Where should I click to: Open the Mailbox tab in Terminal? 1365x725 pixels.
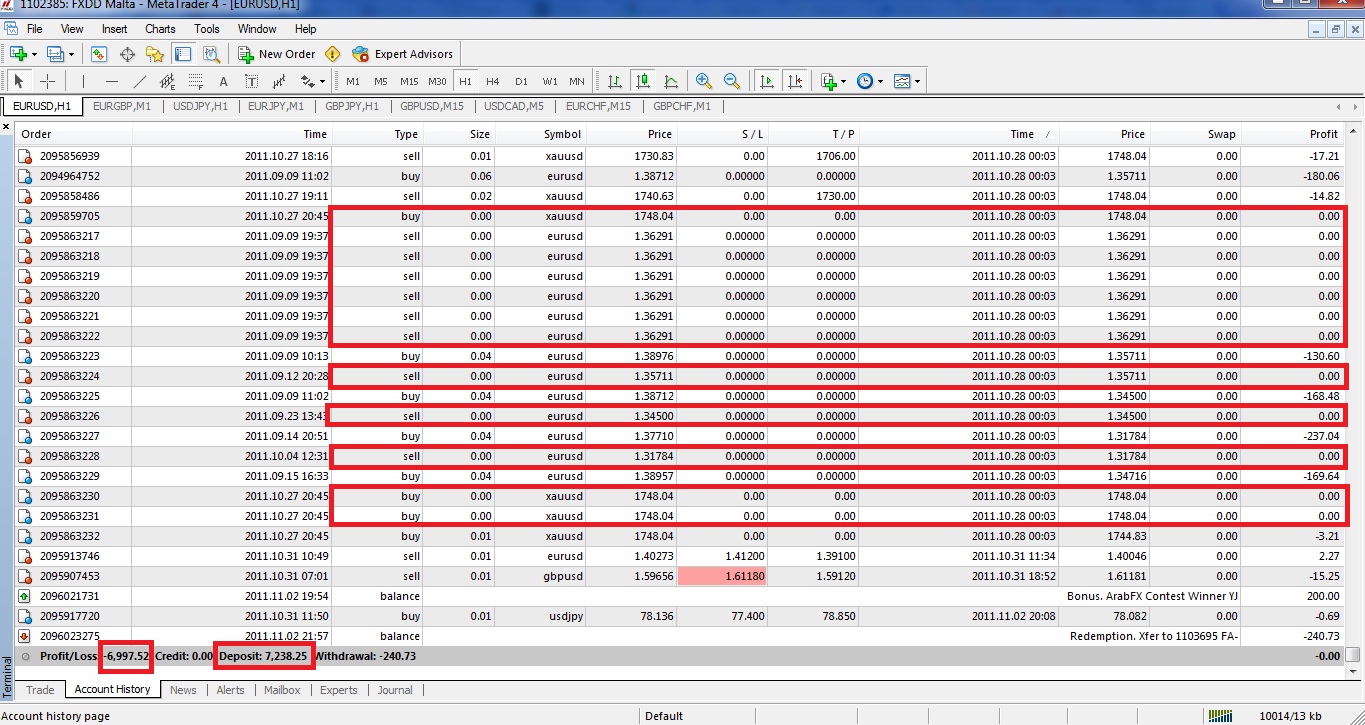283,690
